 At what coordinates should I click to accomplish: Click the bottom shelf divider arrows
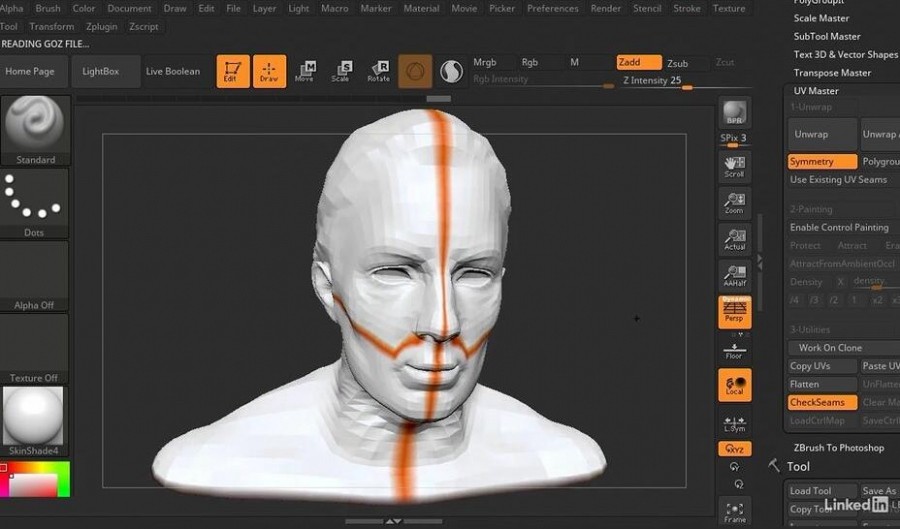point(393,521)
